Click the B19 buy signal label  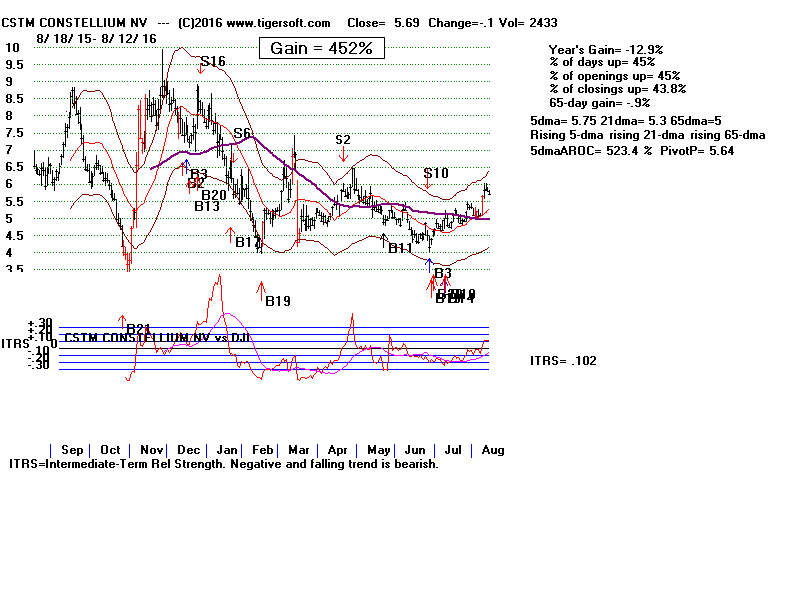277,300
